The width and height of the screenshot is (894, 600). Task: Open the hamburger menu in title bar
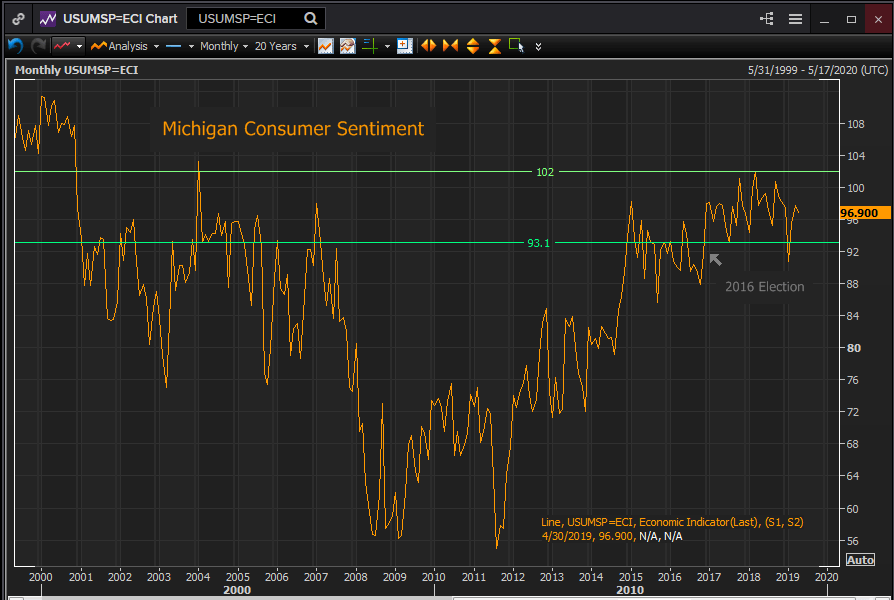(x=795, y=18)
